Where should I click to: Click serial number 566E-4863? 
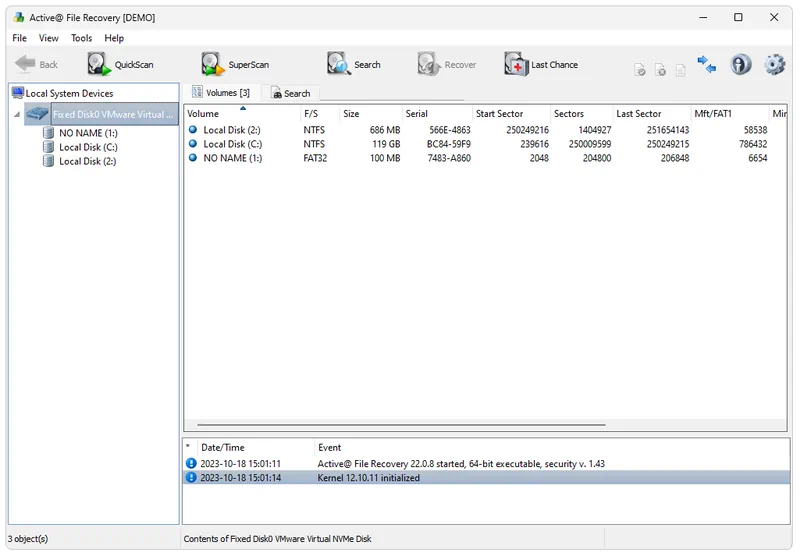449,130
